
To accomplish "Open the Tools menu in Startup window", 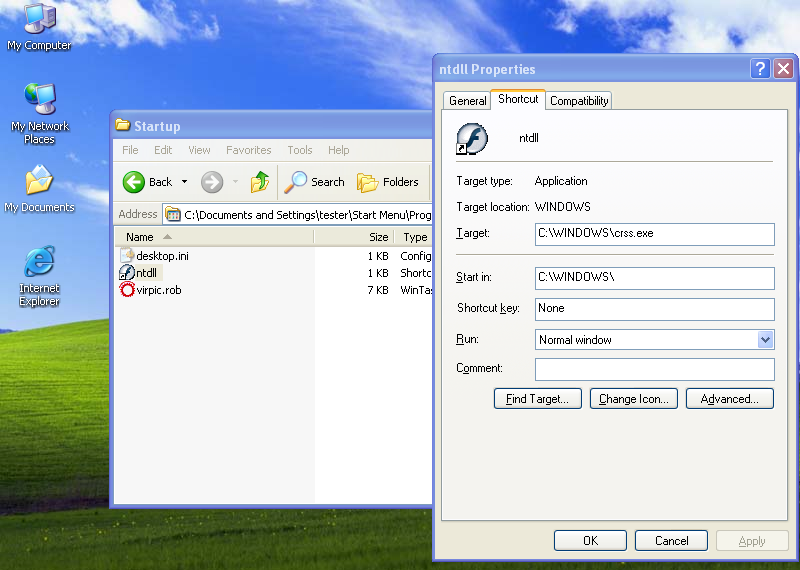I will coord(299,150).
